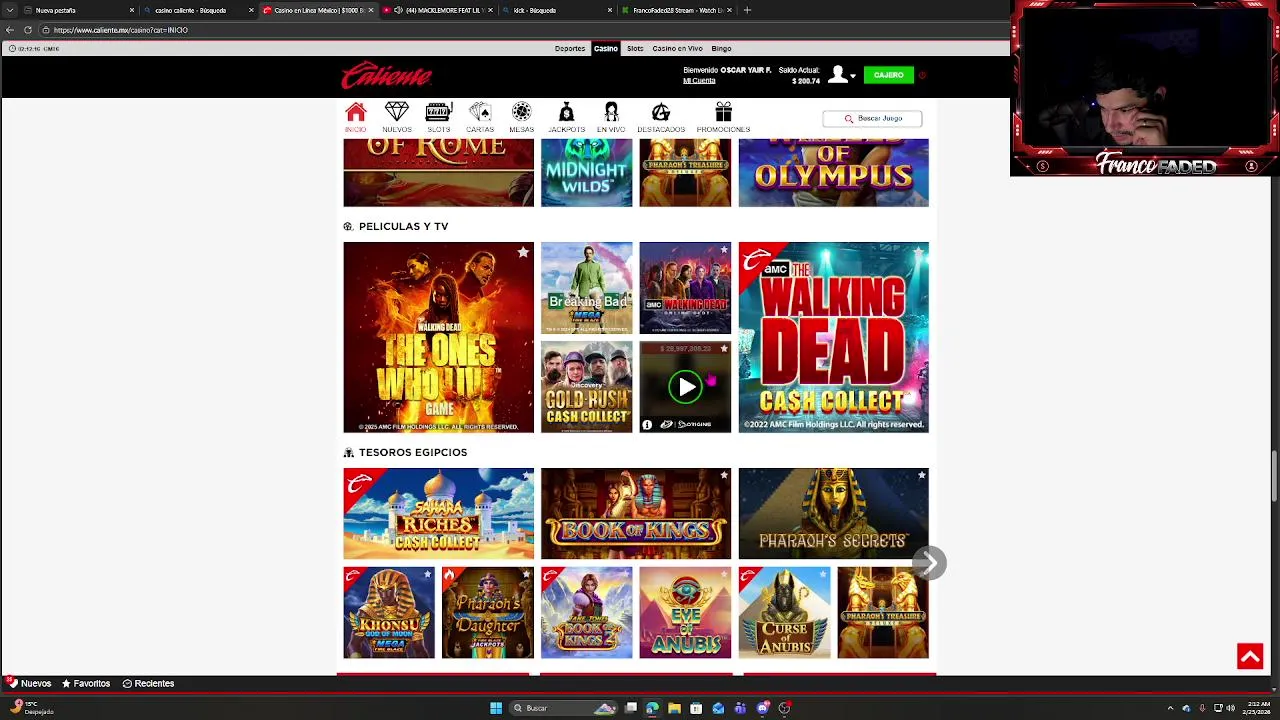Show next Tesoros Egipcios games arrow
Screen dimensions: 1280x720
[x=929, y=563]
